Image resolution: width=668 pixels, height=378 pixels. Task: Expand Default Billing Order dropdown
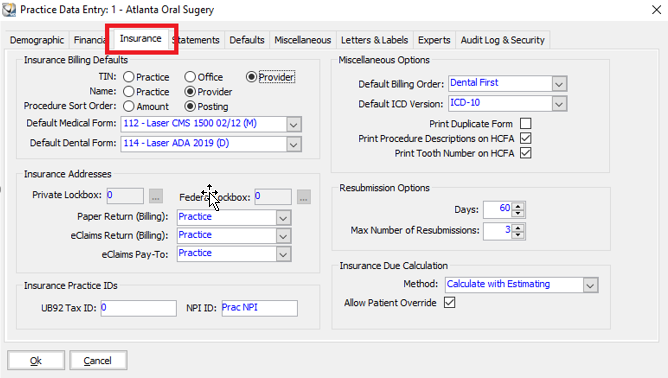[559, 84]
